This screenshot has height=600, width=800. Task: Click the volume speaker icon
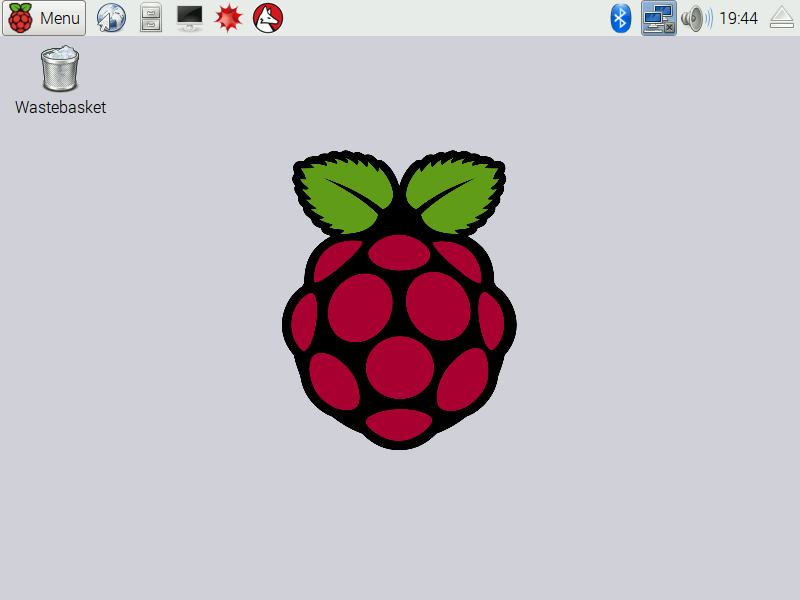[696, 18]
